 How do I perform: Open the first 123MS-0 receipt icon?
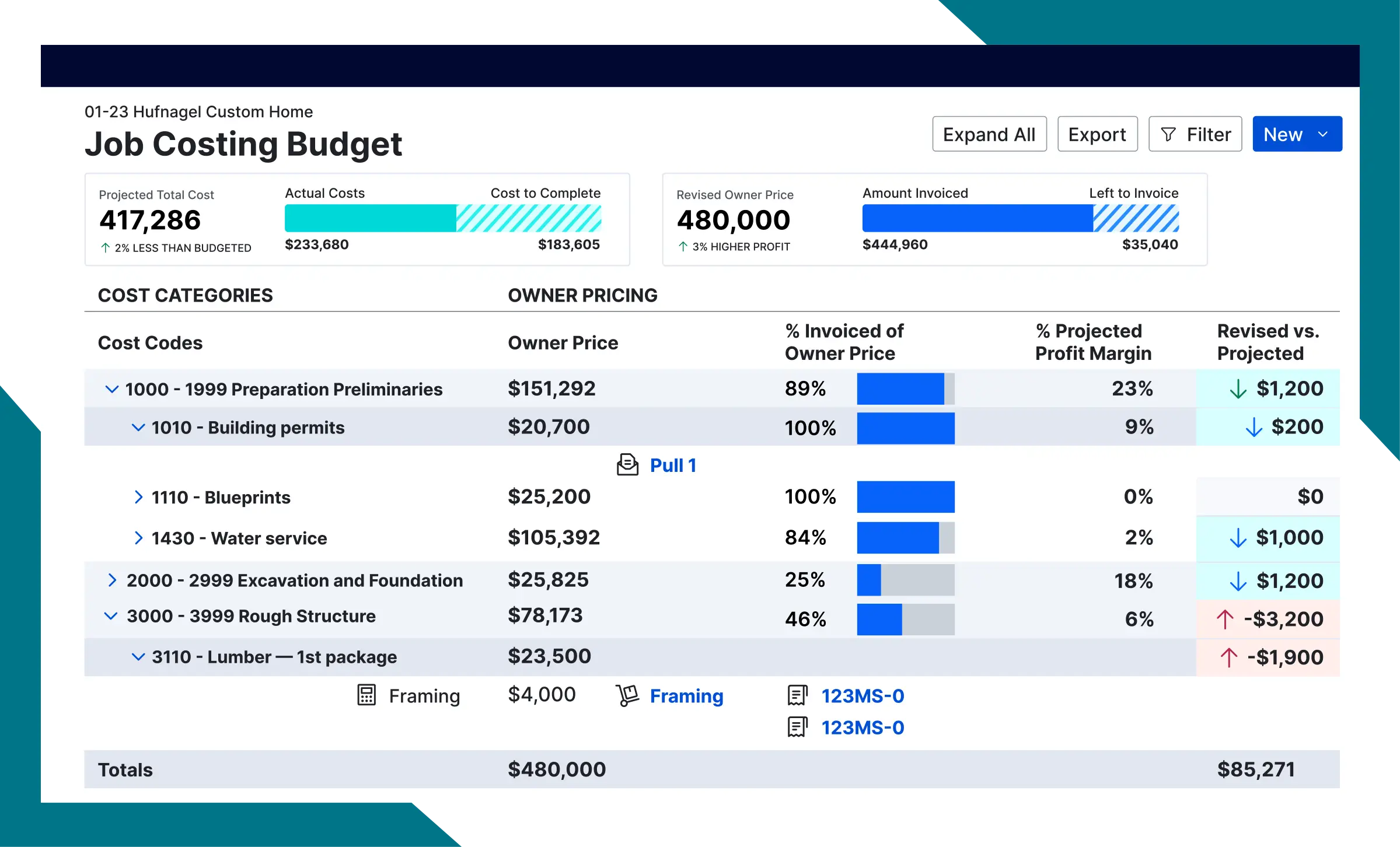tap(797, 695)
